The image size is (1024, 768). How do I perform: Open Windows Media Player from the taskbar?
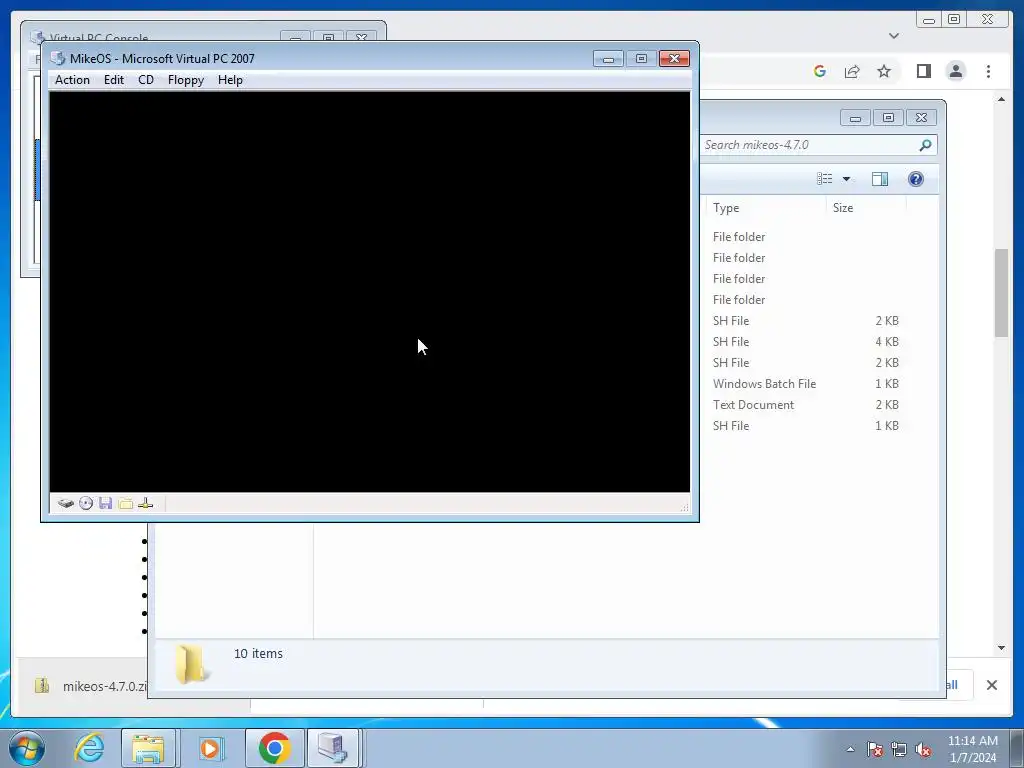point(210,748)
